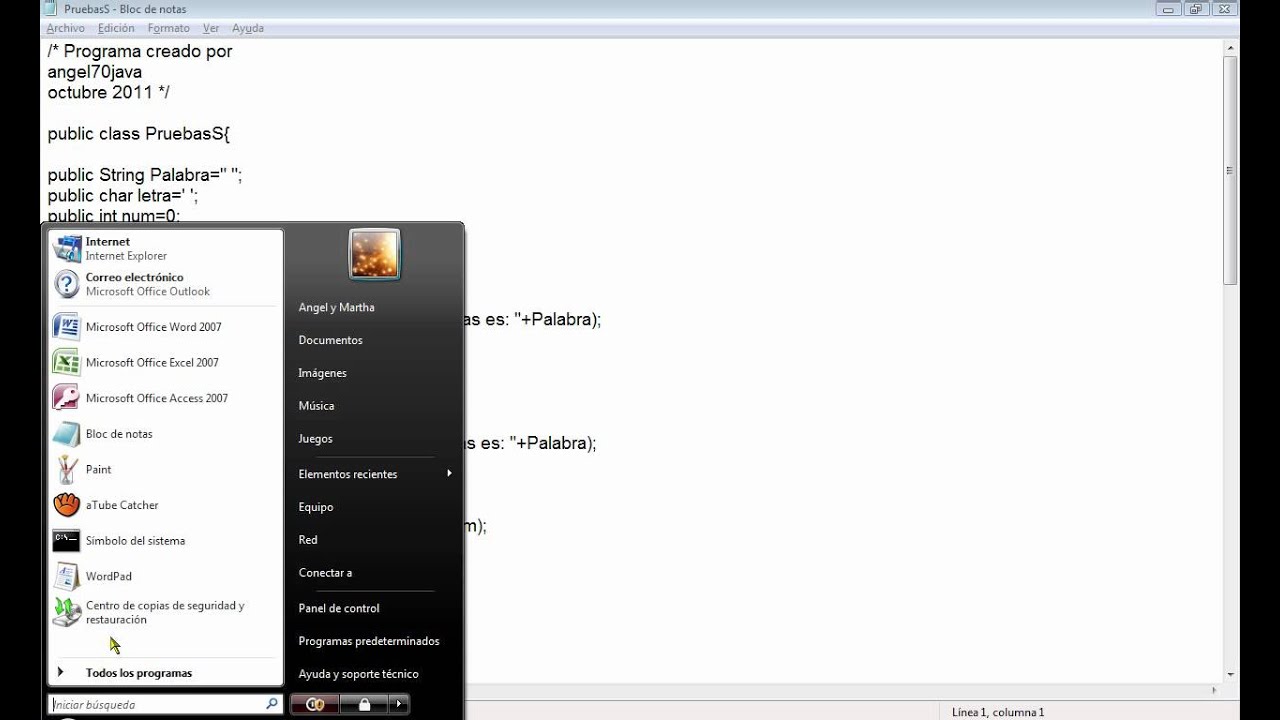Open Angel y Martha user folder
This screenshot has height=720, width=1280.
[336, 307]
